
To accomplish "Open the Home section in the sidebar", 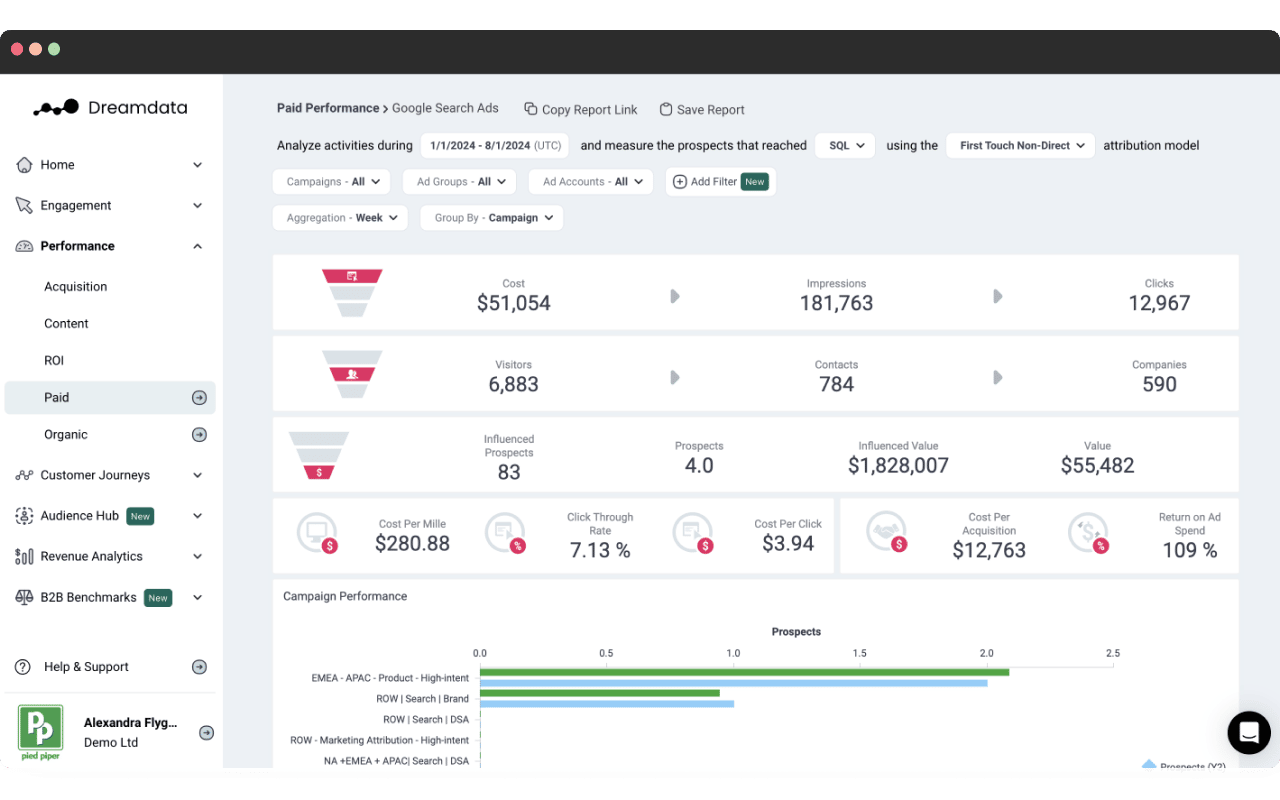I will coord(25,164).
